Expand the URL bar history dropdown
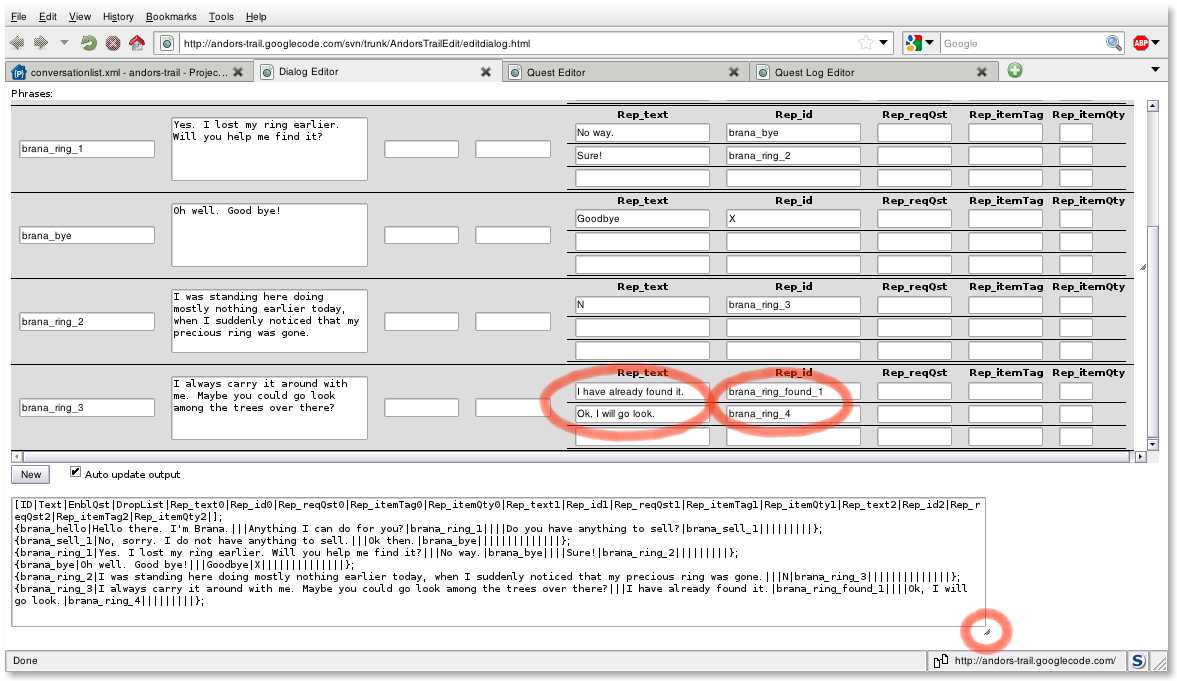 click(884, 43)
